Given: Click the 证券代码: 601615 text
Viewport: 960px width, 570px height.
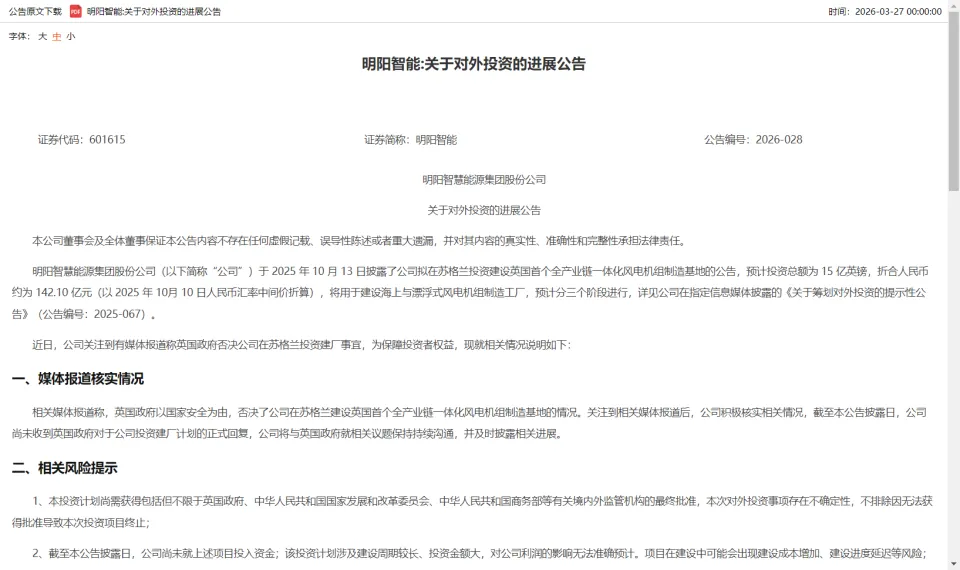Looking at the screenshot, I should (81, 140).
